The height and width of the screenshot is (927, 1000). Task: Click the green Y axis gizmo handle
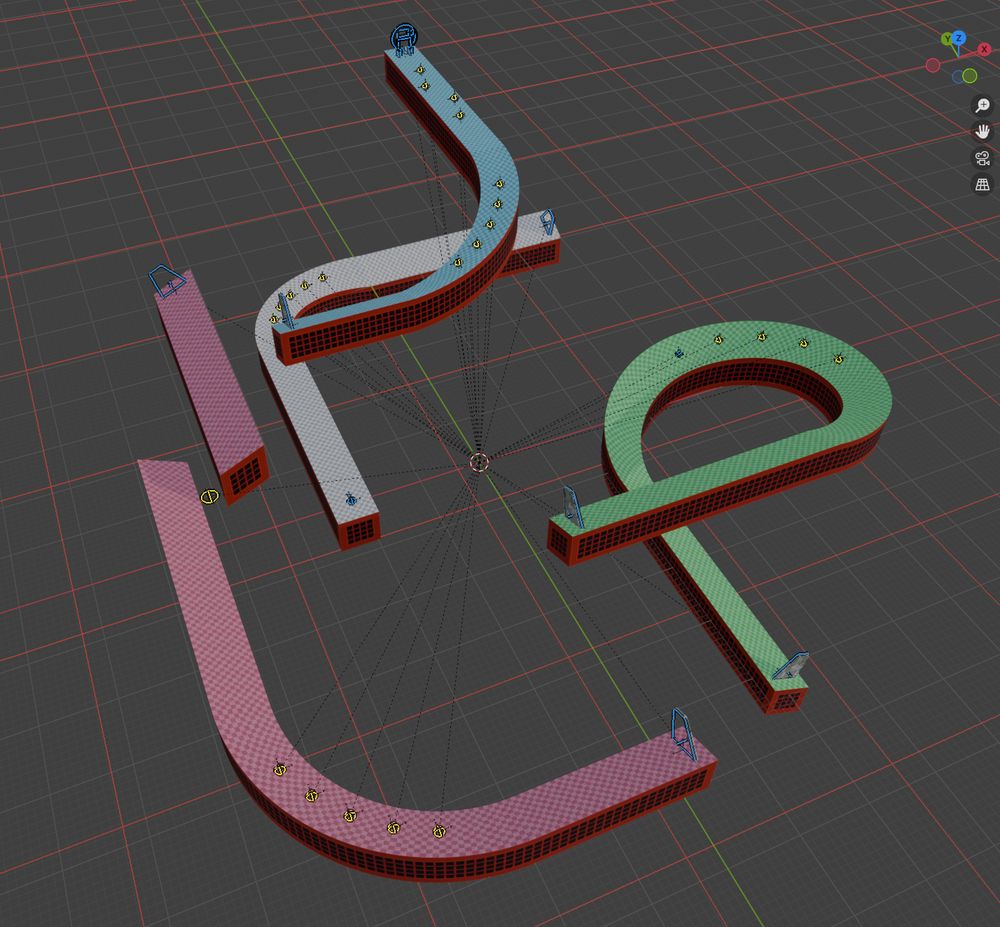(947, 39)
